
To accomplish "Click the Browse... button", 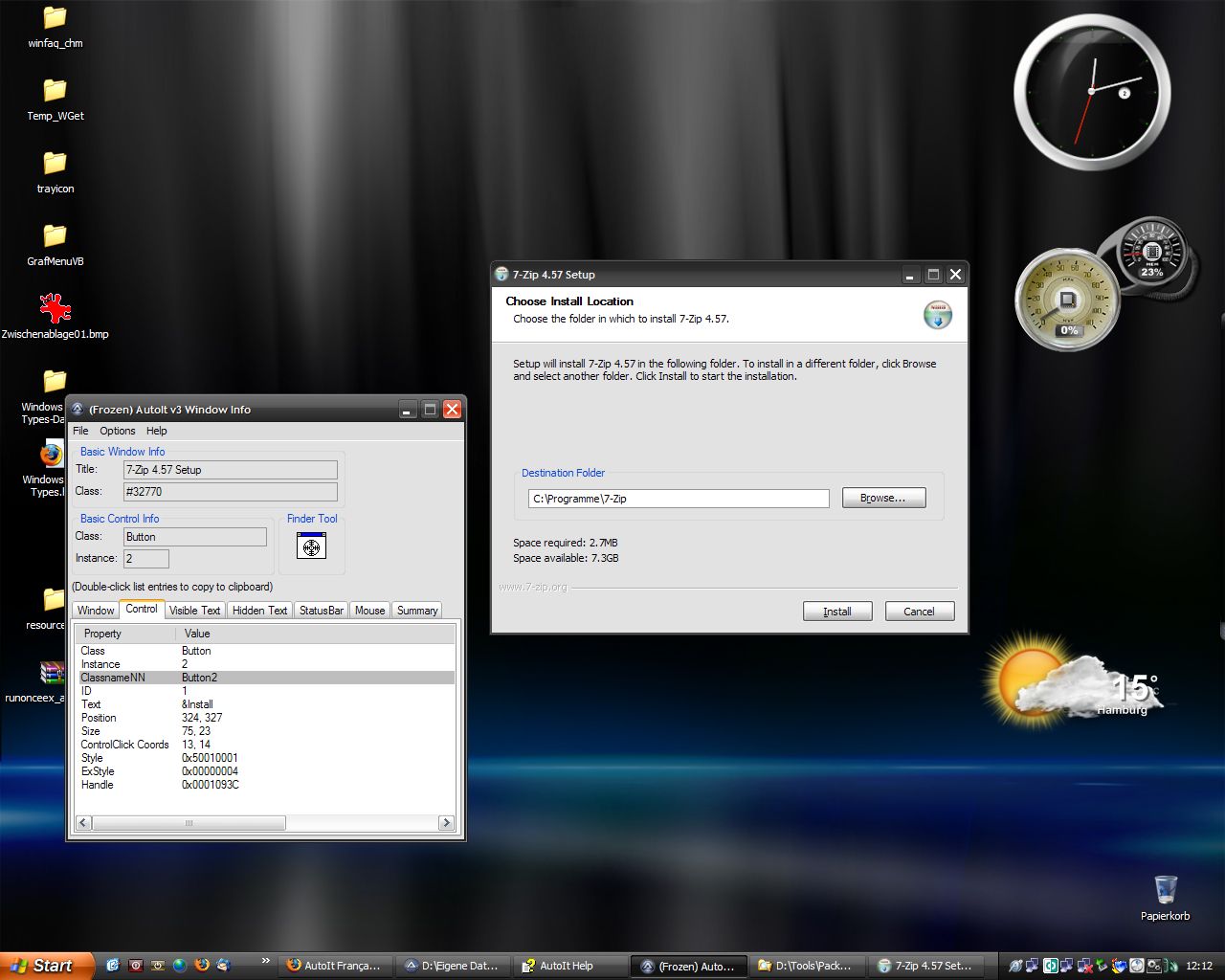I will (x=883, y=498).
